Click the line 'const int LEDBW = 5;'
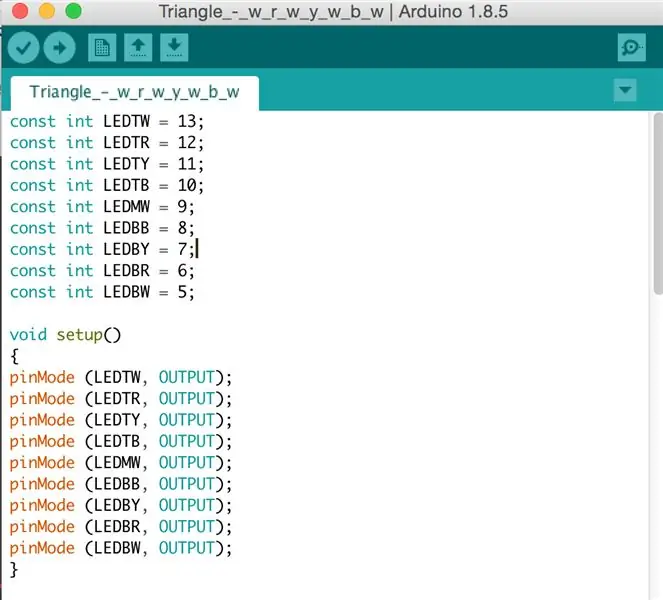 (102, 292)
